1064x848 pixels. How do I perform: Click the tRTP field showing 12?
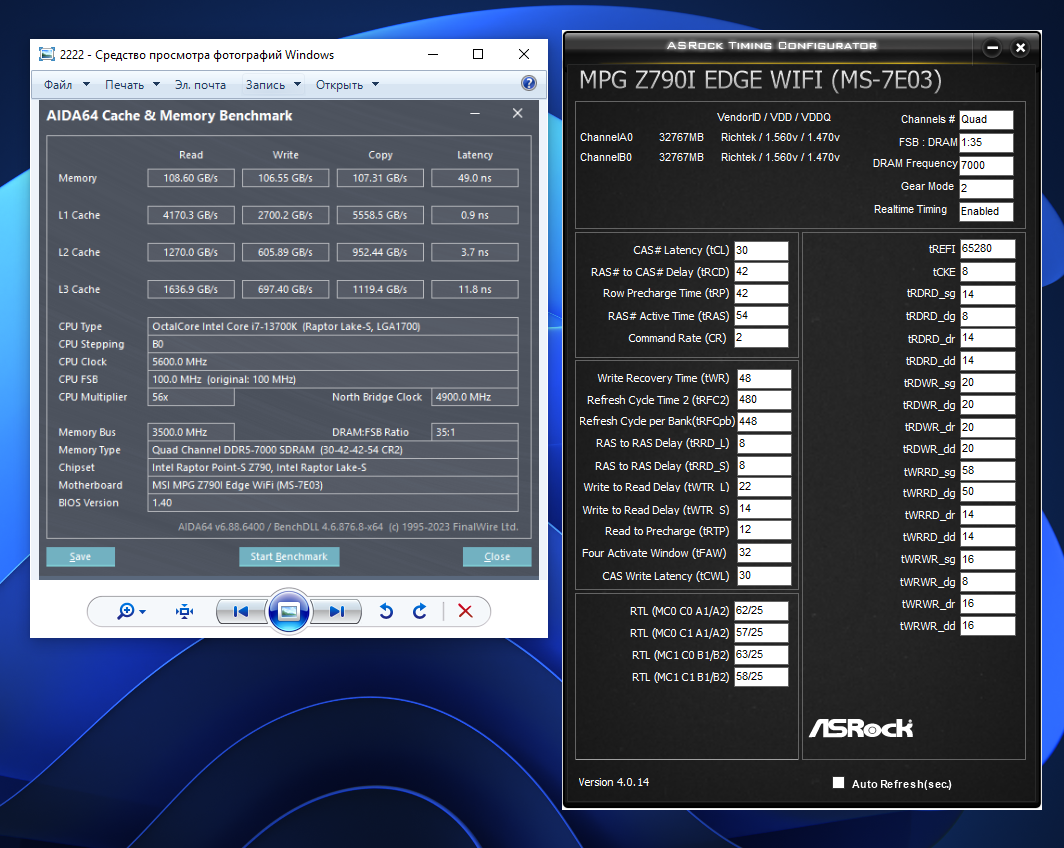click(764, 530)
